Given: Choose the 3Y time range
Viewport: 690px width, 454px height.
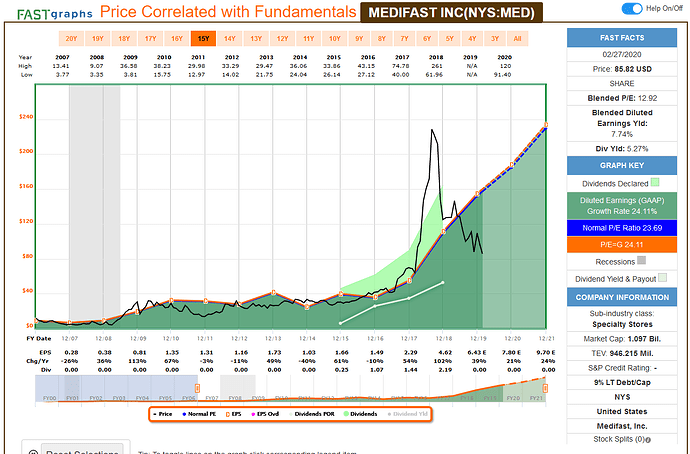Looking at the screenshot, I should click(495, 39).
